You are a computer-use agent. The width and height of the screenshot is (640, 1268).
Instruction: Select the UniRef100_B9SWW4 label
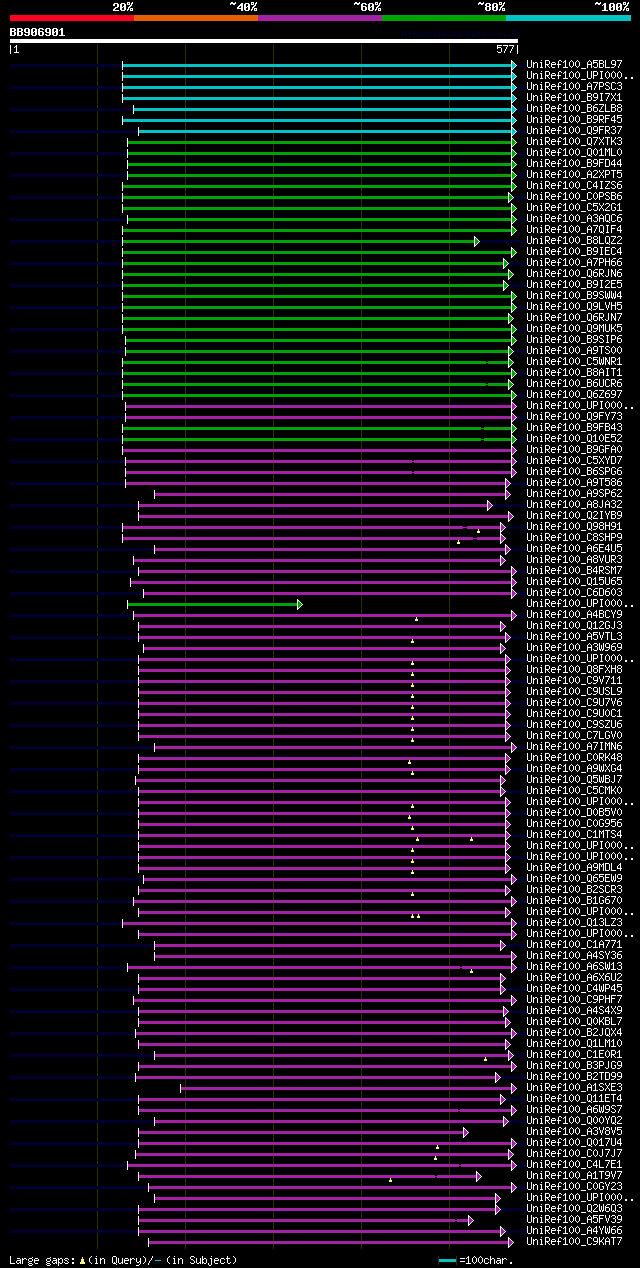click(x=574, y=296)
